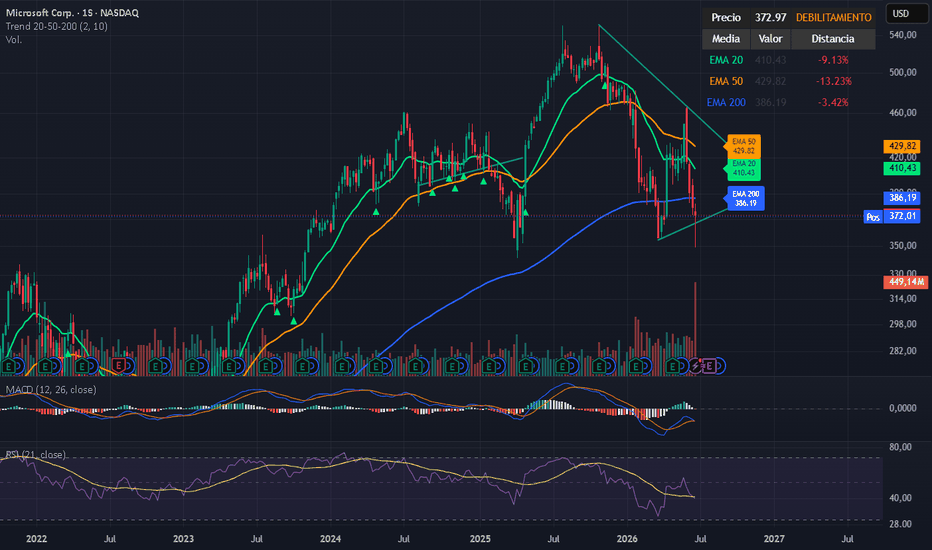The width and height of the screenshot is (932, 550).
Task: Click the 372,01 current price label
Action: point(902,216)
